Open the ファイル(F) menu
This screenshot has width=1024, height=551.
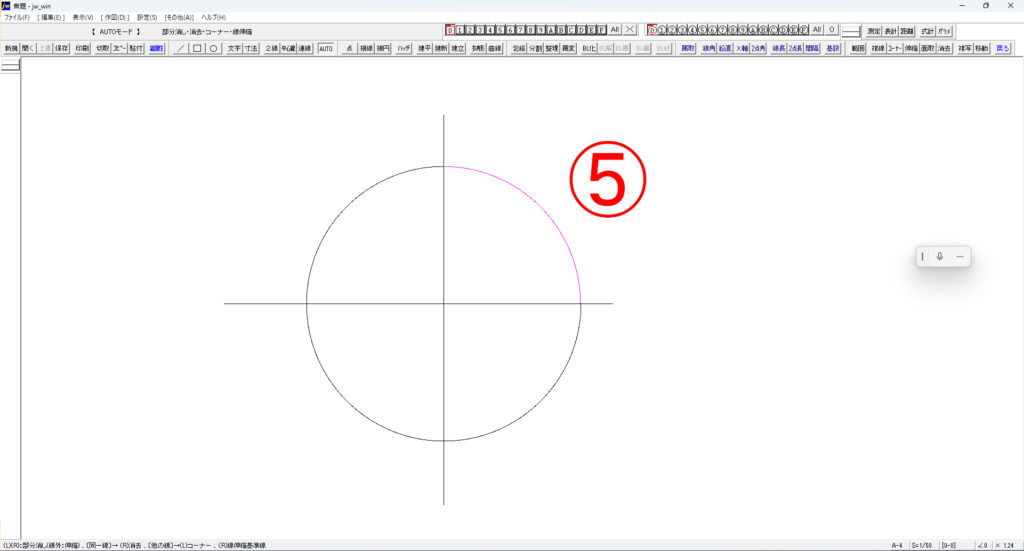pos(16,18)
